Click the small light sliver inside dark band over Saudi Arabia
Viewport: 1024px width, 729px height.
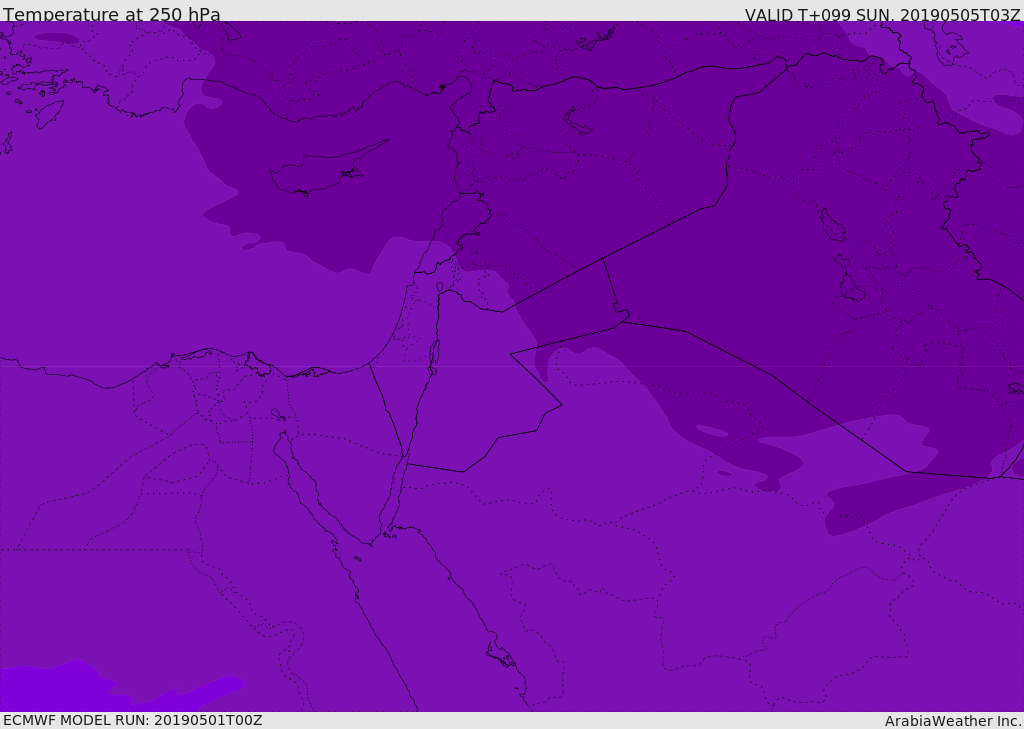click(712, 431)
